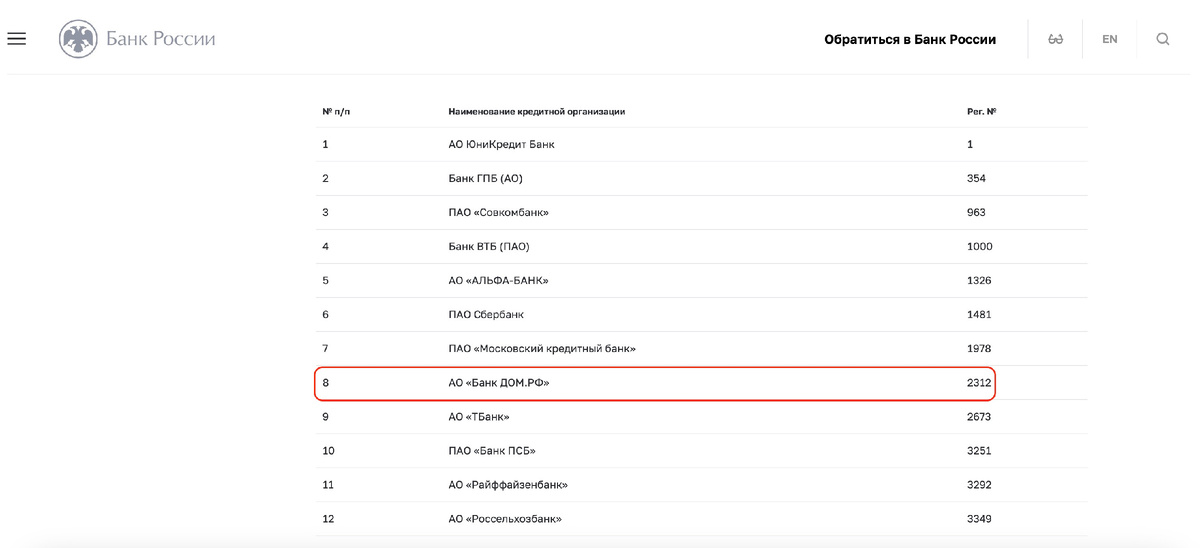Select АО «Банк ДОМ.РФ» row name

[x=499, y=383]
